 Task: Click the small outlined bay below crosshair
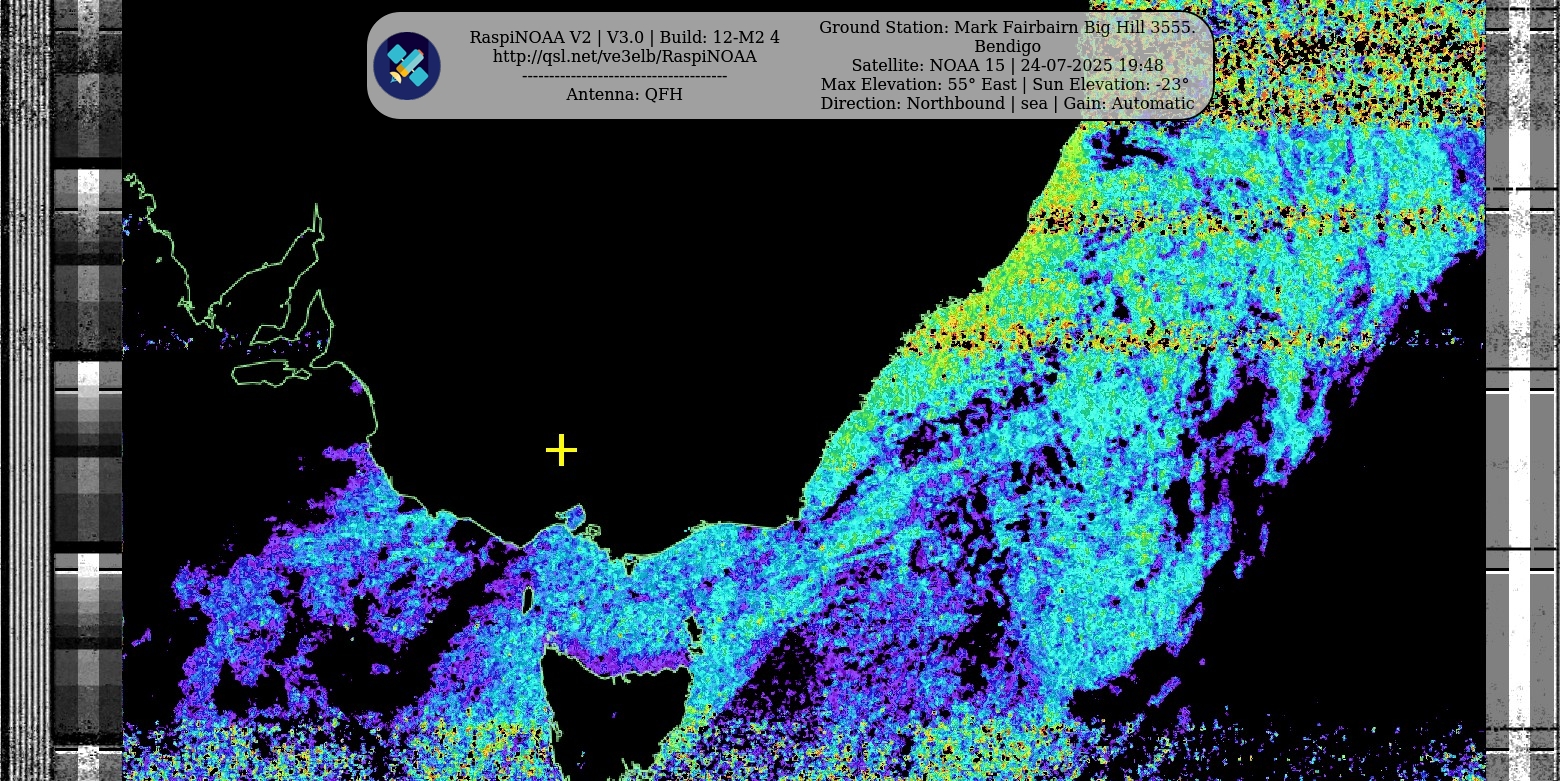pos(571,517)
